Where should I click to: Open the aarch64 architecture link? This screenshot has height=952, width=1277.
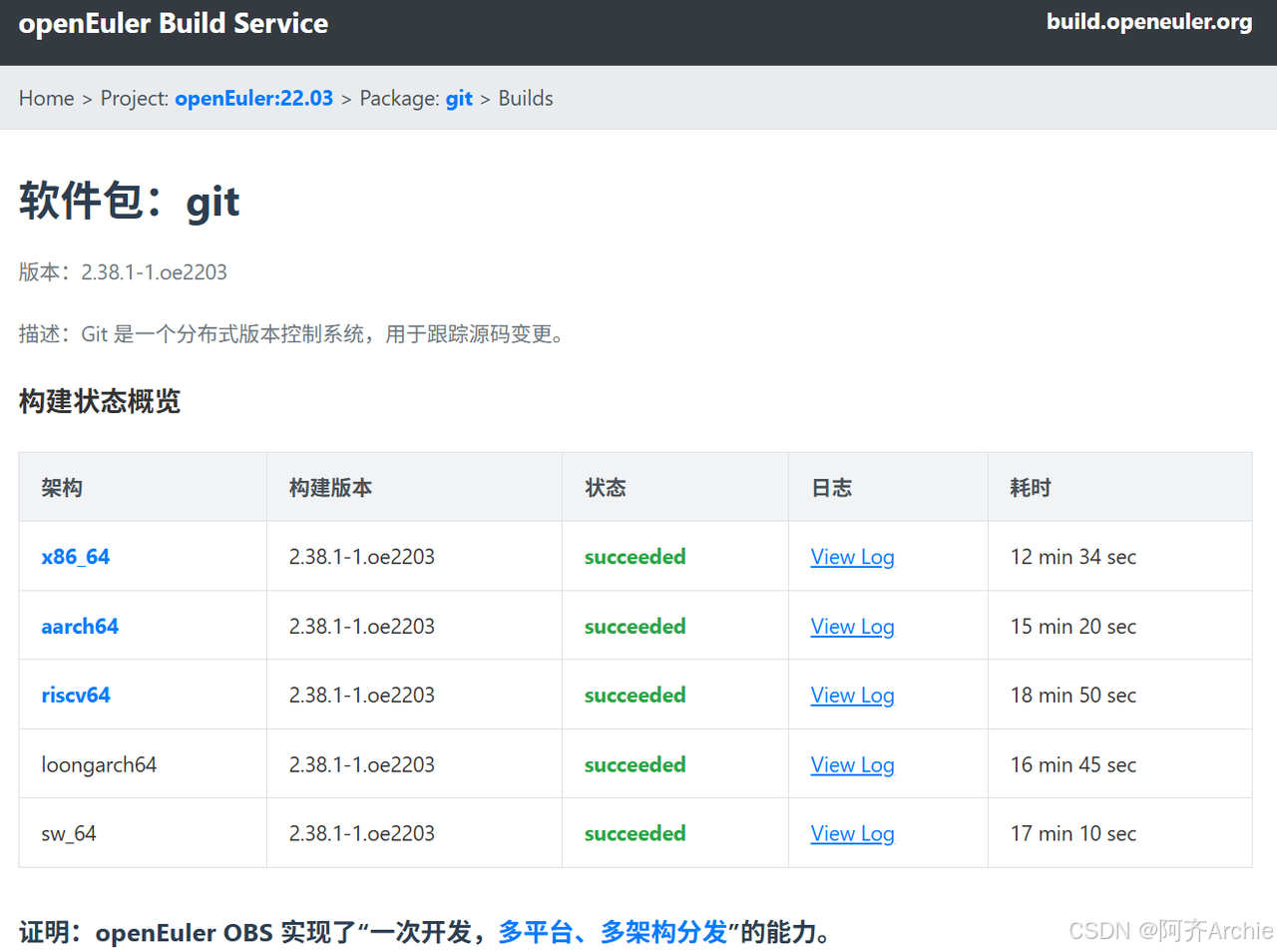(80, 627)
